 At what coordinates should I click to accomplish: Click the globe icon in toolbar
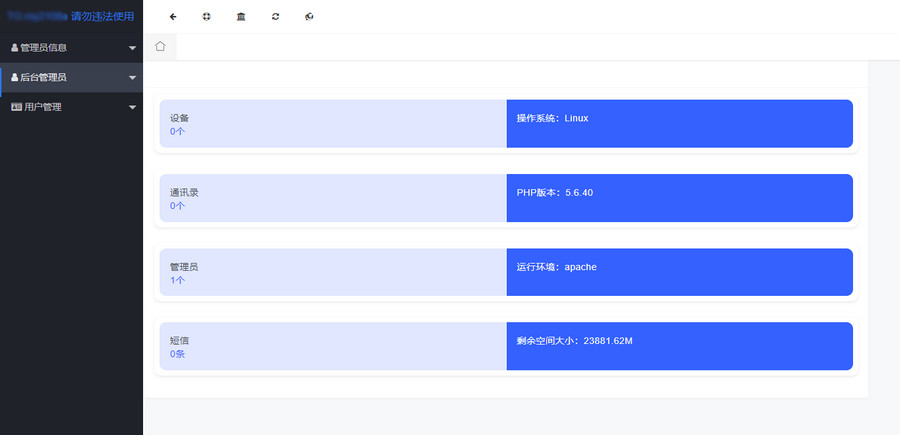[309, 17]
